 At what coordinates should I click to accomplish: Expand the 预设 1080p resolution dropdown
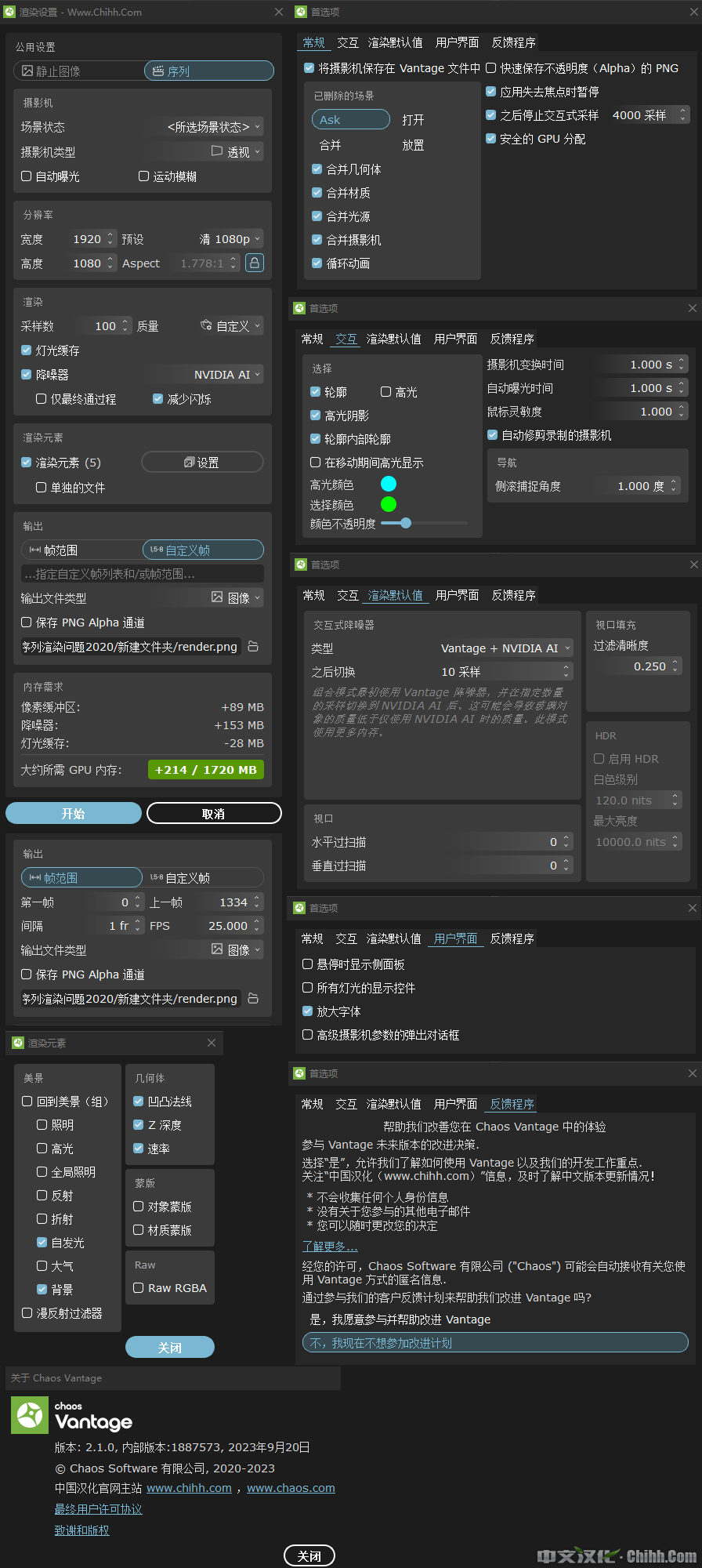[x=230, y=239]
